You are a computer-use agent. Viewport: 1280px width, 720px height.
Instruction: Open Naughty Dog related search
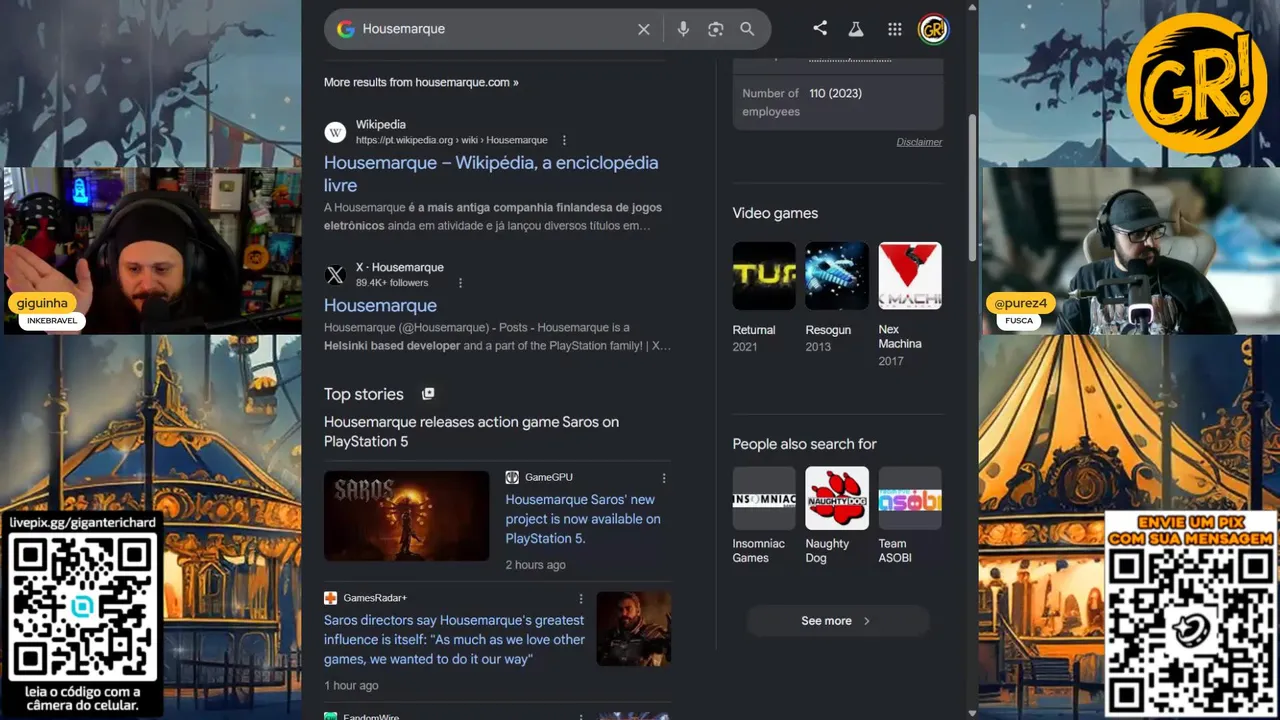coord(837,516)
